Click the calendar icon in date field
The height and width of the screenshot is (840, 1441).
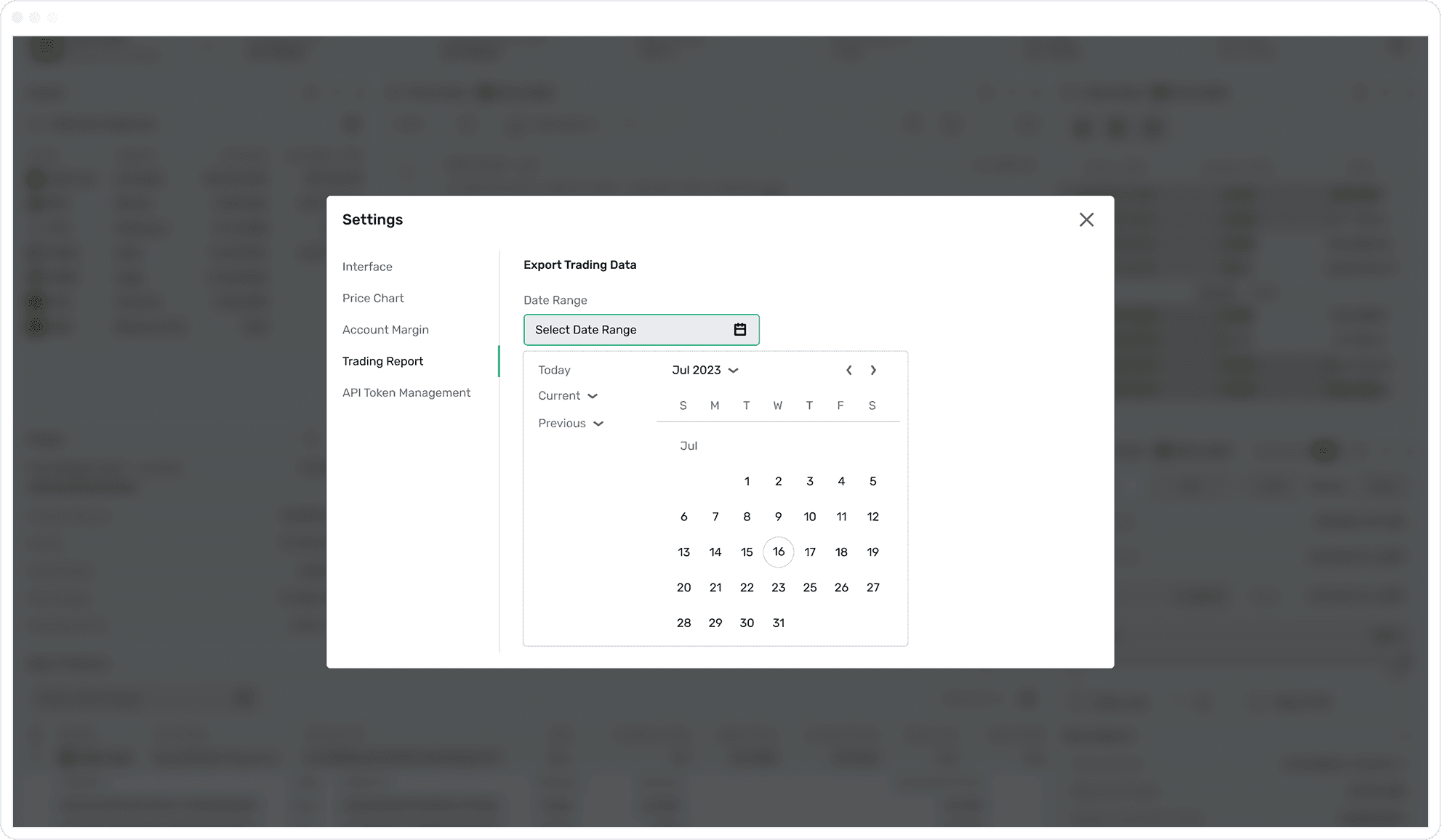tap(739, 330)
